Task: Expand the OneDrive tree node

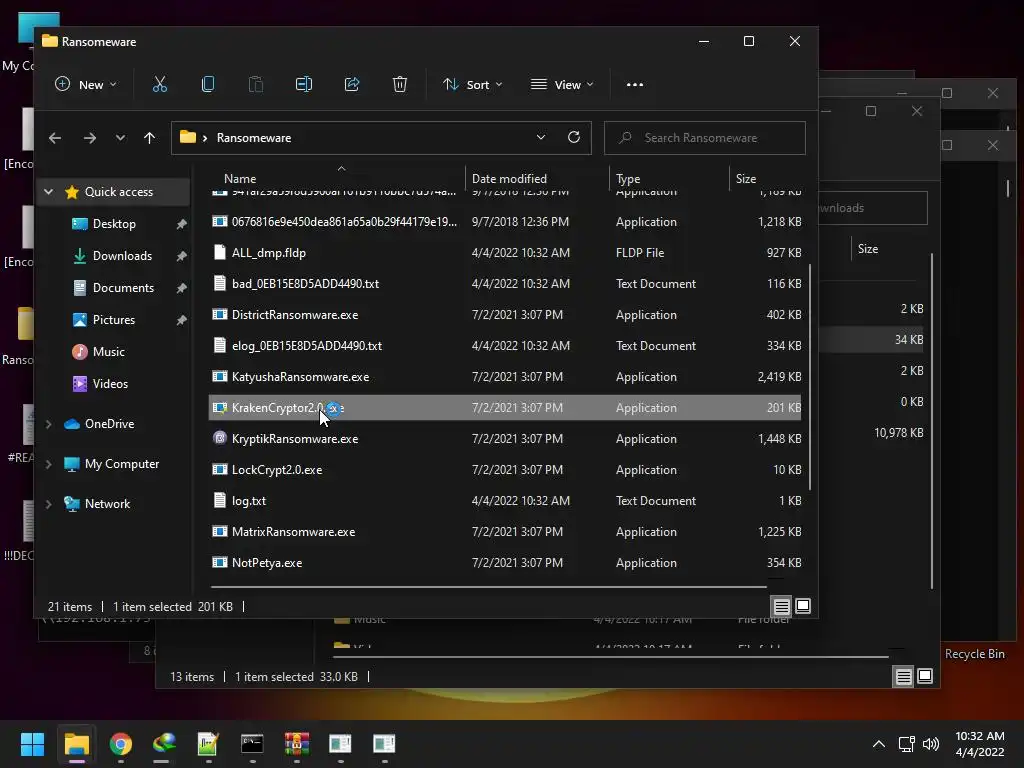Action: click(x=48, y=424)
